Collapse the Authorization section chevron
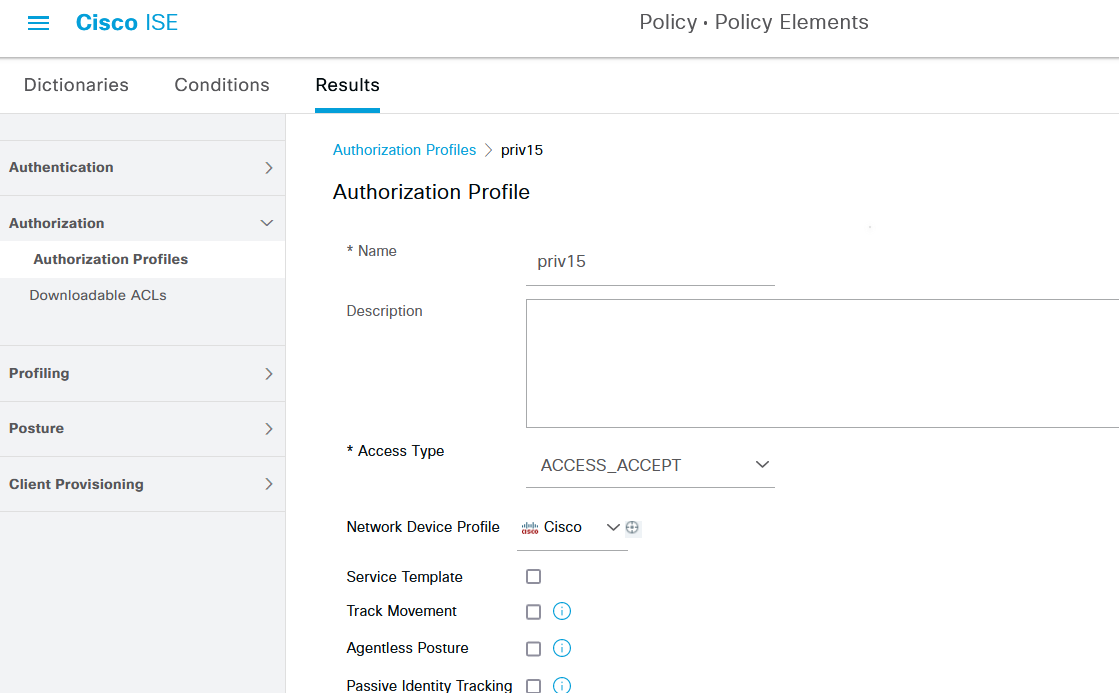This screenshot has height=693, width=1119. 267,223
